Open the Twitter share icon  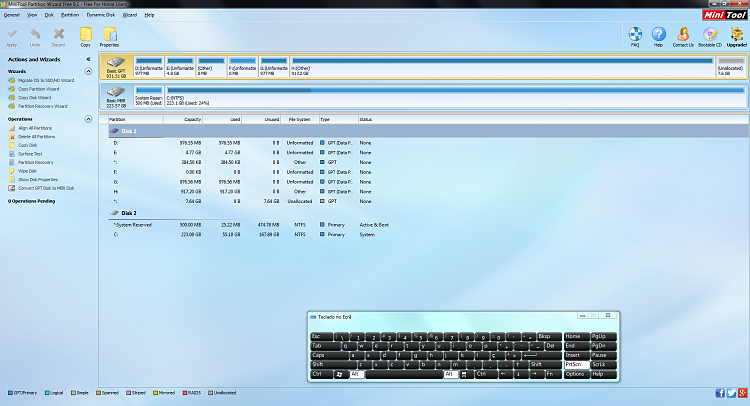tap(731, 393)
